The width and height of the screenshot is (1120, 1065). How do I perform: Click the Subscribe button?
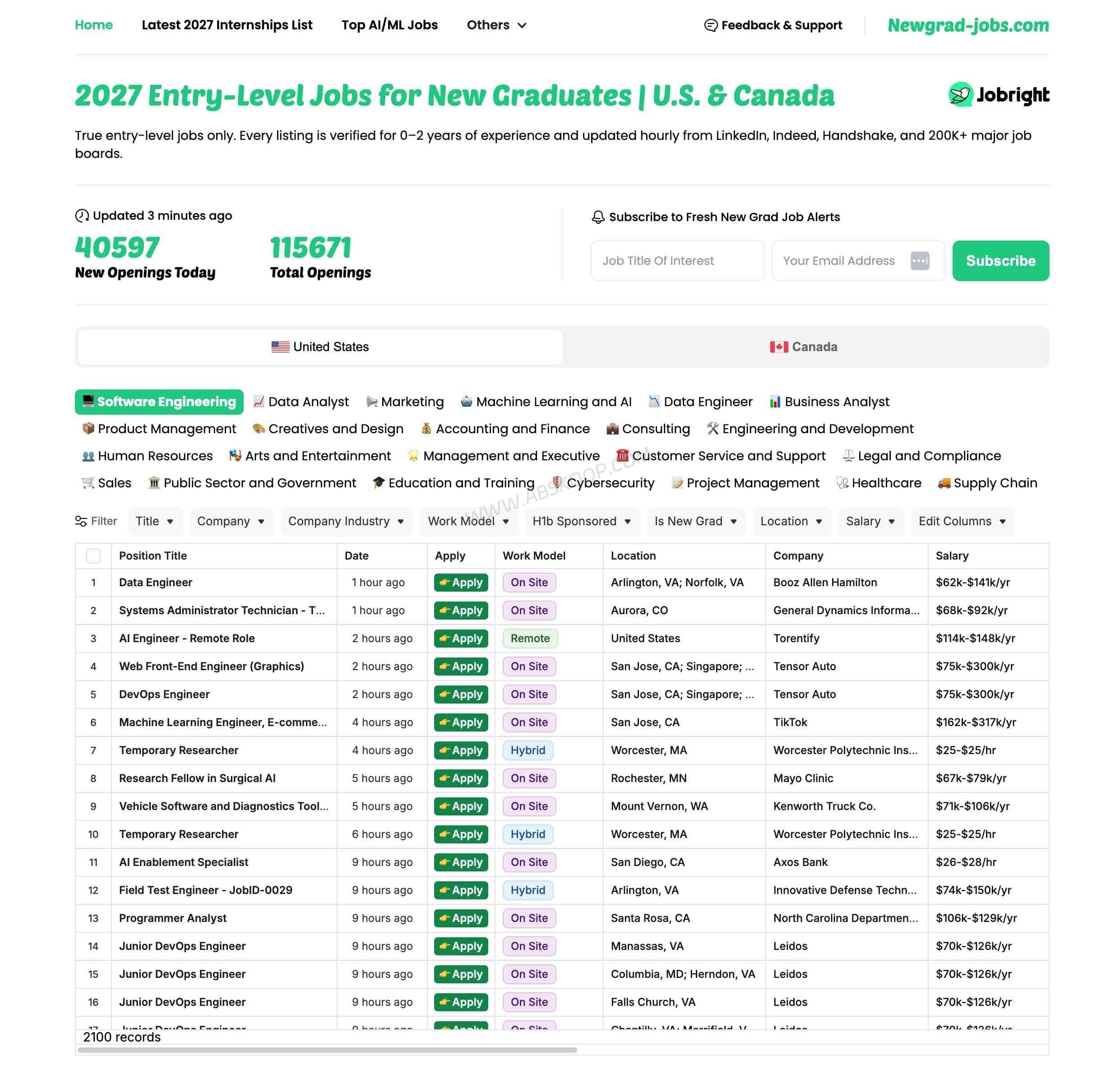tap(1000, 260)
